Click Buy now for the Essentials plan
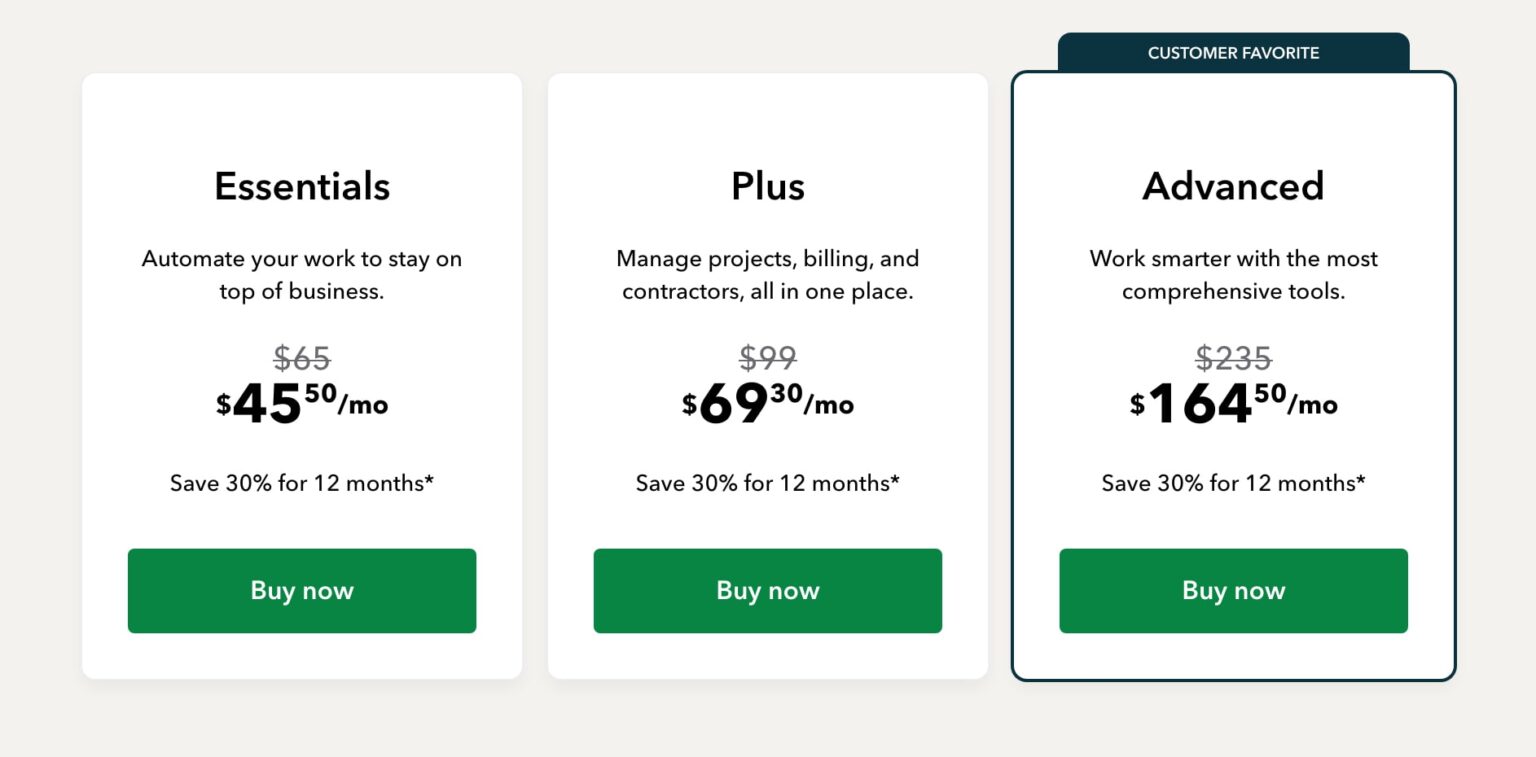 point(301,590)
